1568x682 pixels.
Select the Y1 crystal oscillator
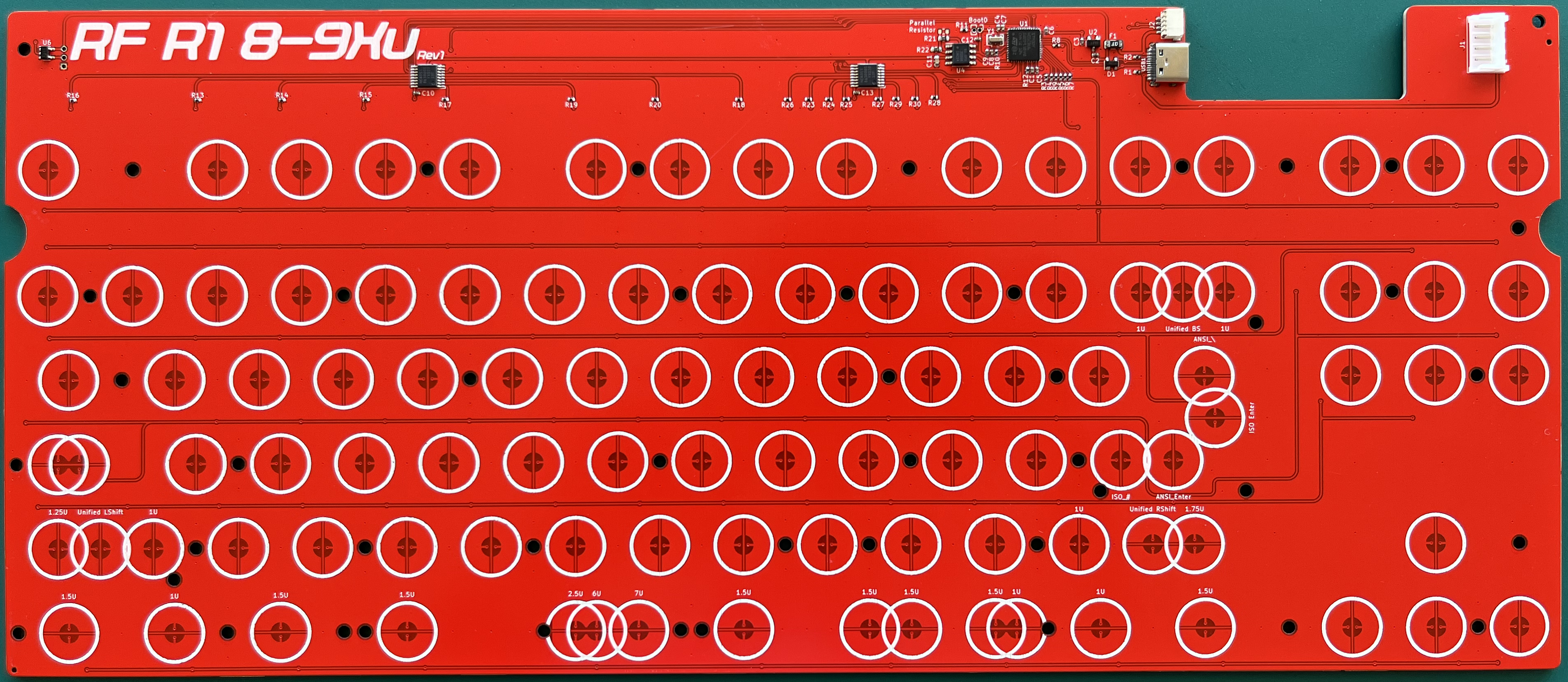point(995,40)
